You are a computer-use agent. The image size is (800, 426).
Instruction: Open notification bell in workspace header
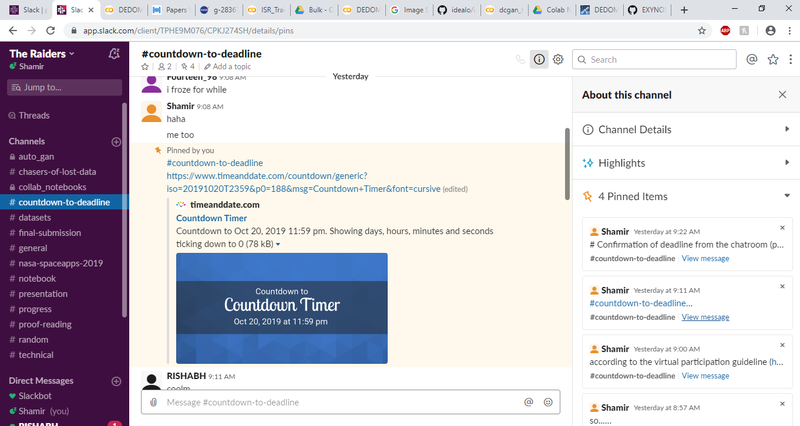click(116, 53)
